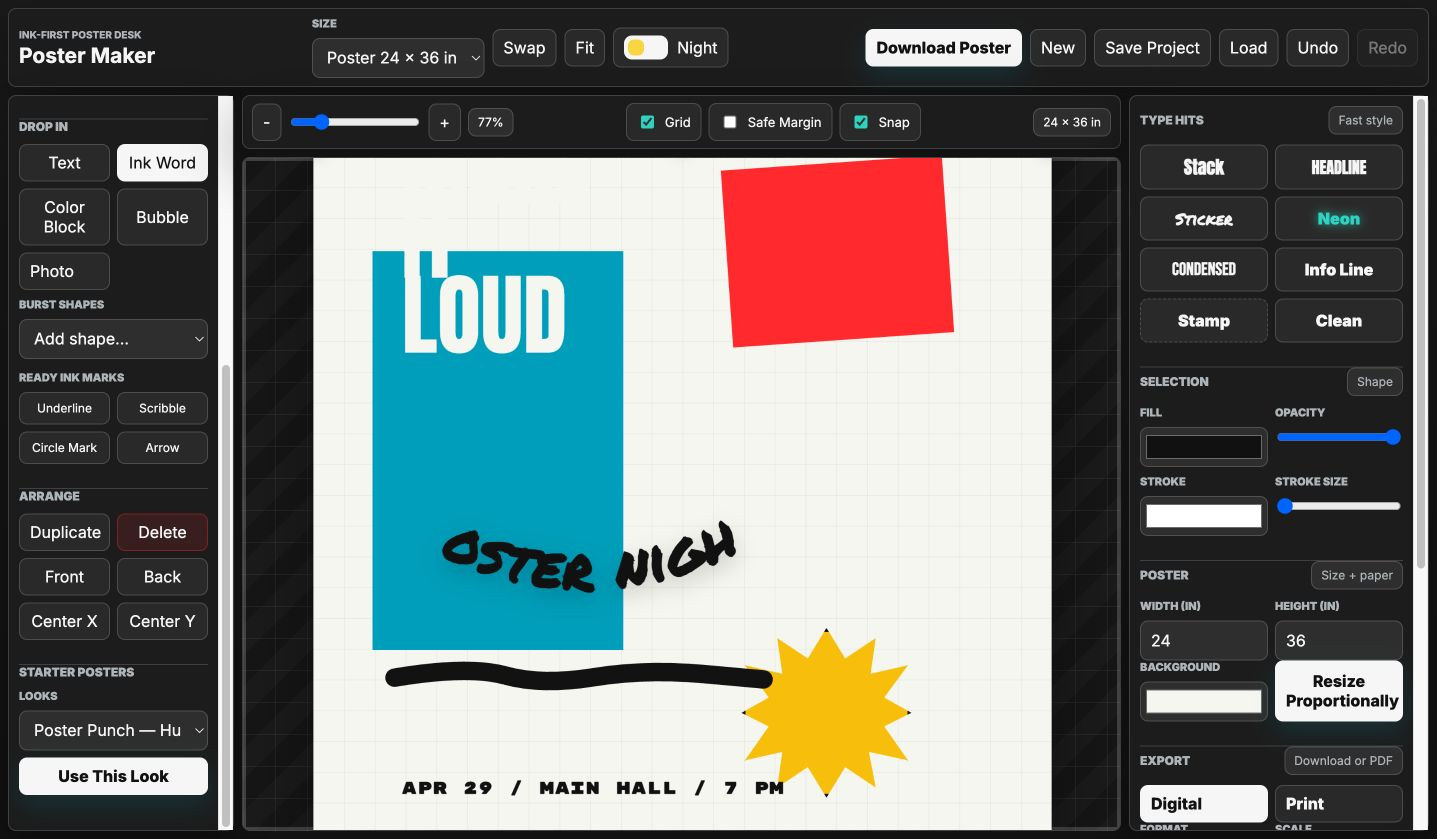This screenshot has height=839, width=1437.
Task: Disable the Snap checkbox
Action: pos(860,122)
